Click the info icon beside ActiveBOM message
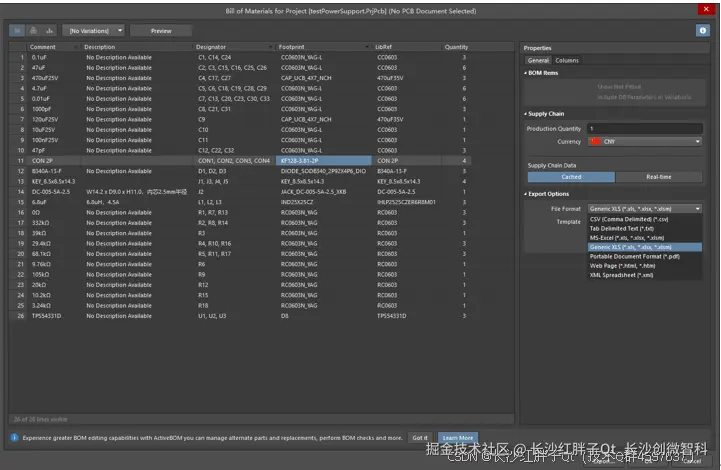 [x=14, y=437]
